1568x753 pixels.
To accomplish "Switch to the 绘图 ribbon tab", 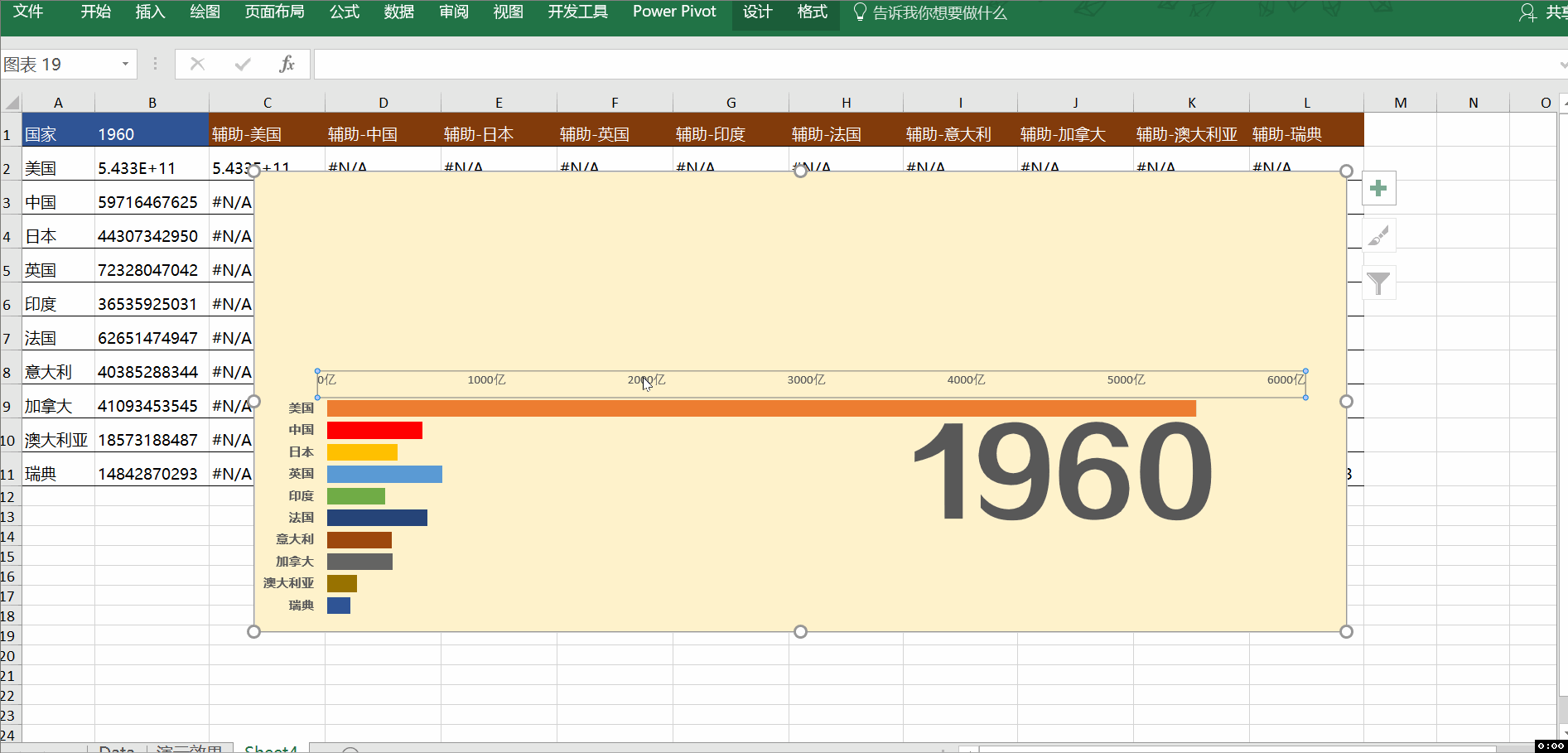I will click(205, 12).
